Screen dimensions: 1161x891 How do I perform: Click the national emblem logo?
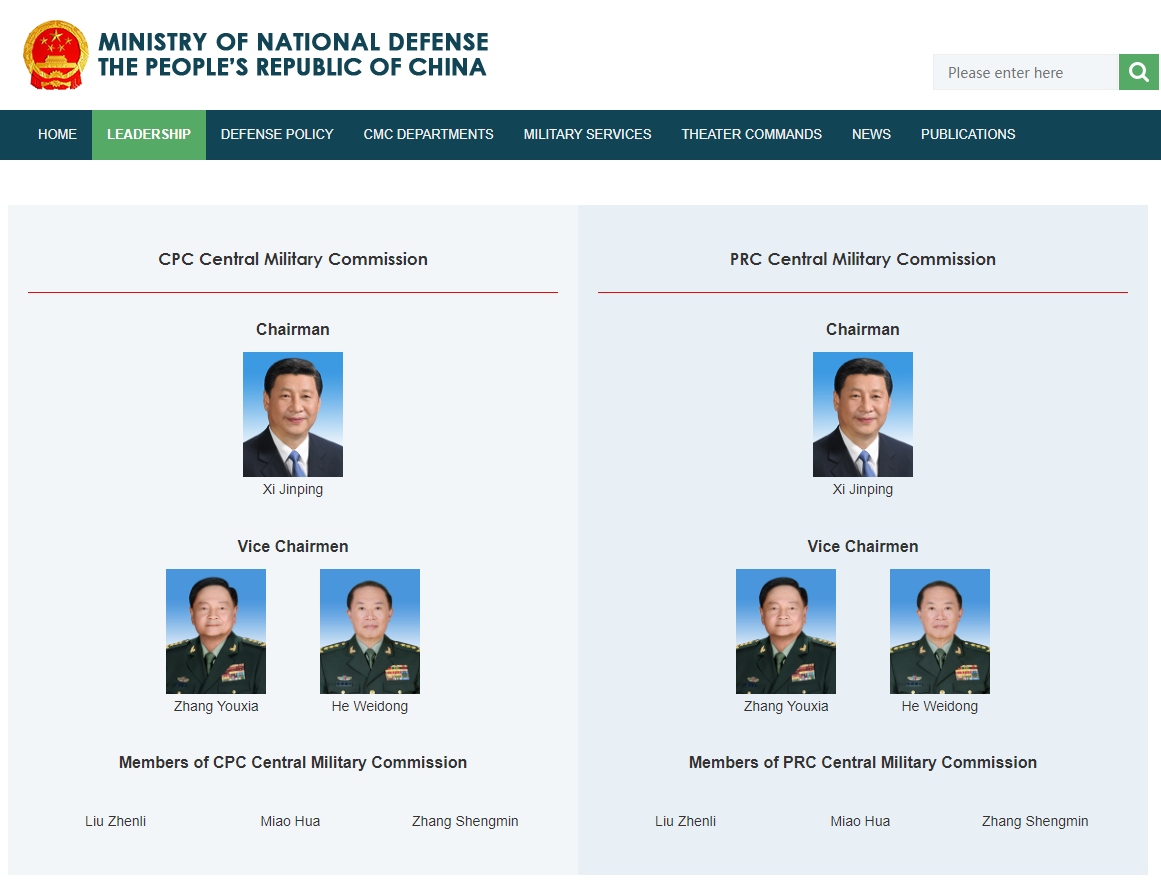tap(56, 55)
